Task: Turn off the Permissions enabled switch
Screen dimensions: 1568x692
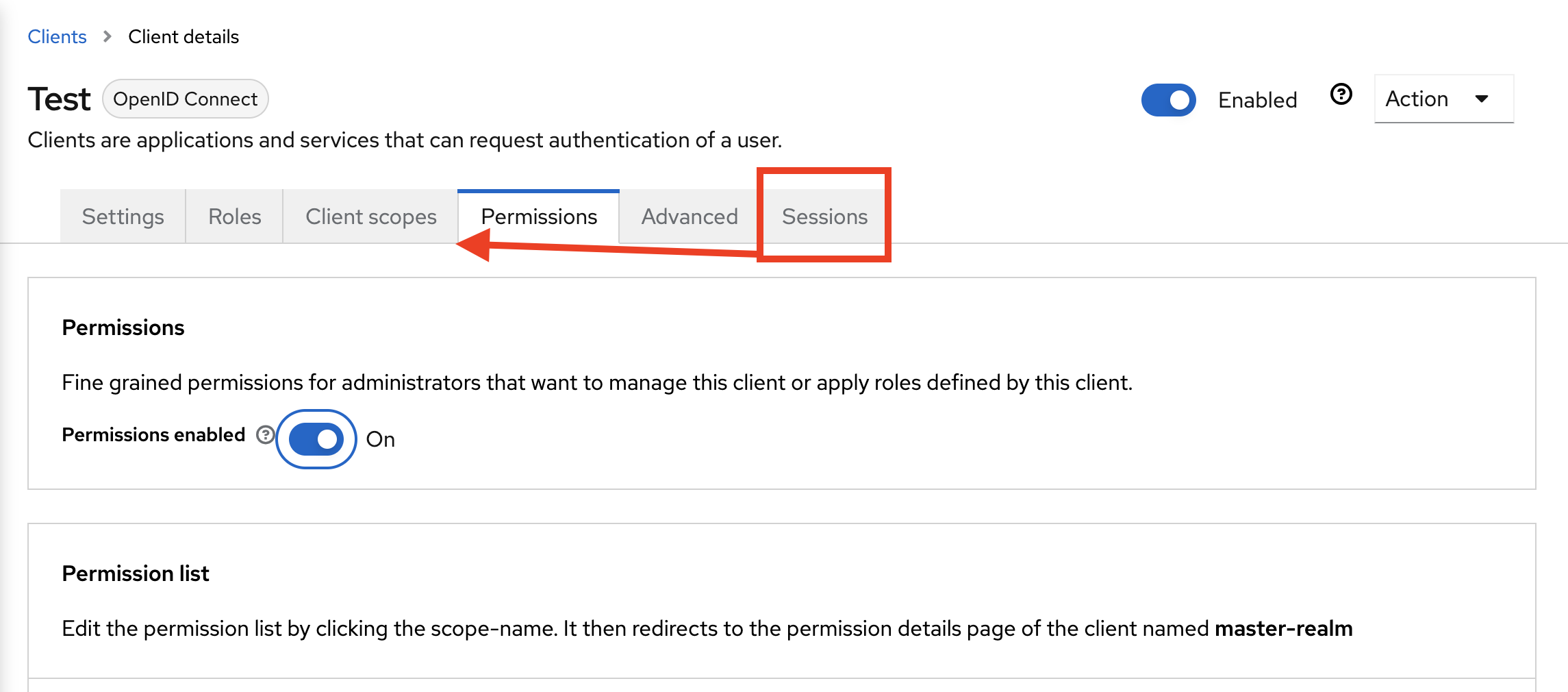Action: (x=315, y=439)
